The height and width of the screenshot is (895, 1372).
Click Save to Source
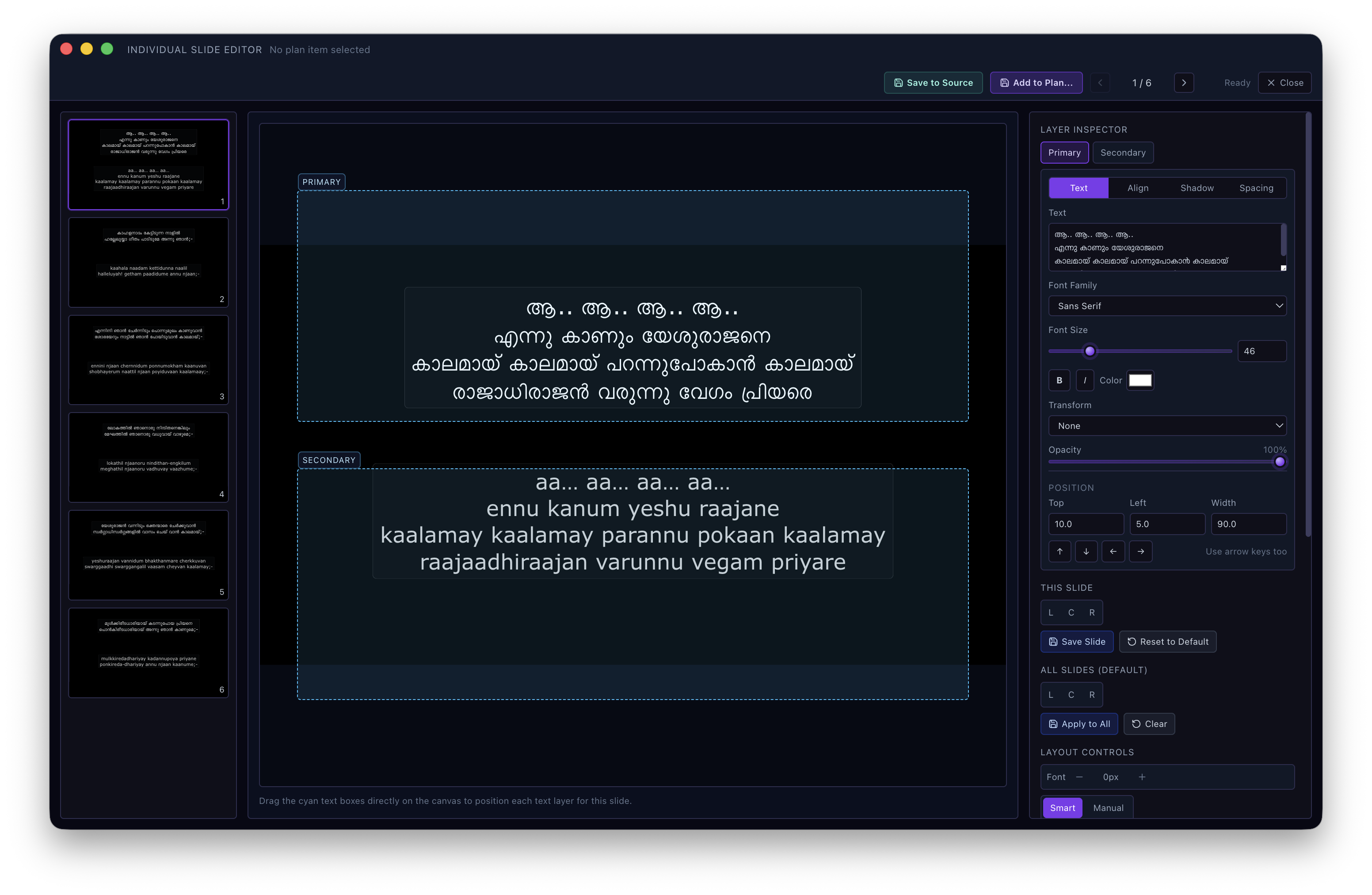[933, 82]
